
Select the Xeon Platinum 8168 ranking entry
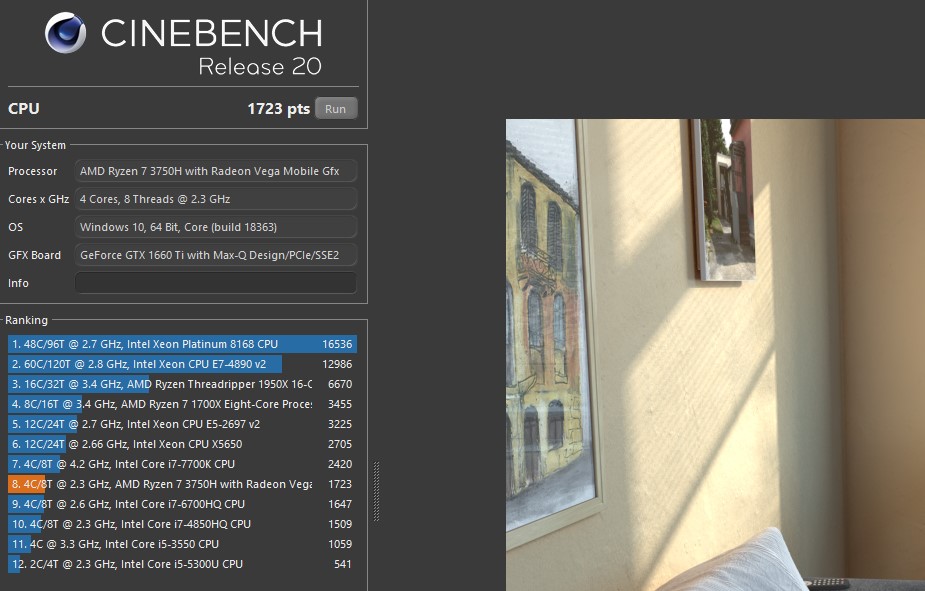tap(182, 344)
